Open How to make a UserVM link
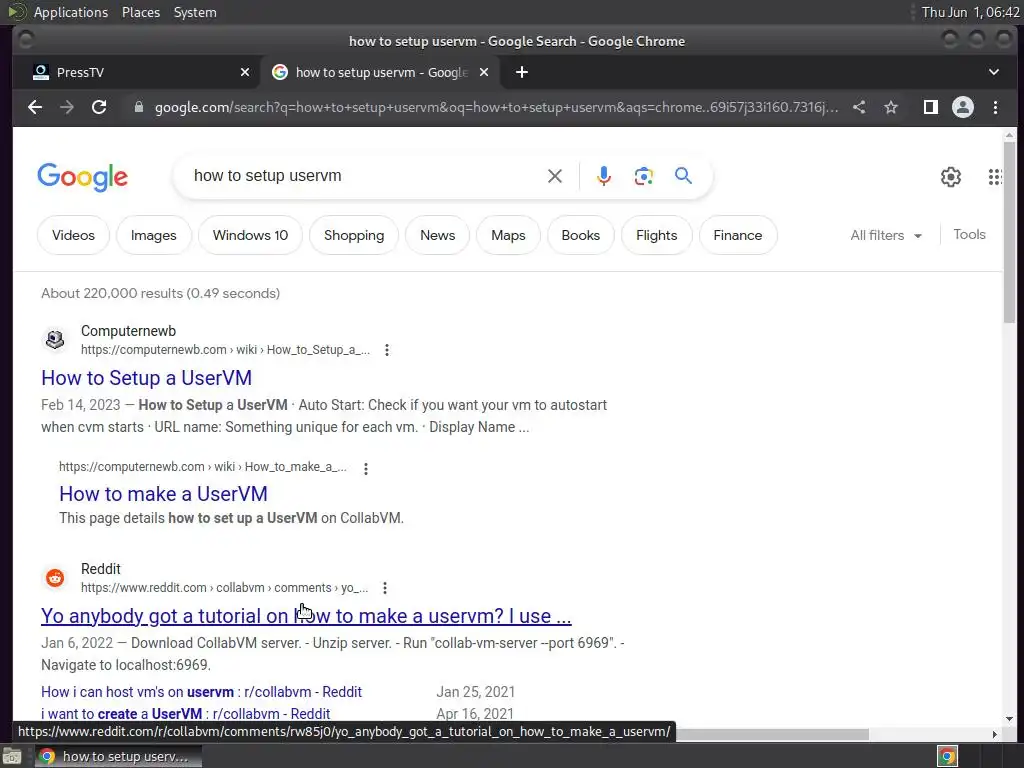 (x=163, y=494)
